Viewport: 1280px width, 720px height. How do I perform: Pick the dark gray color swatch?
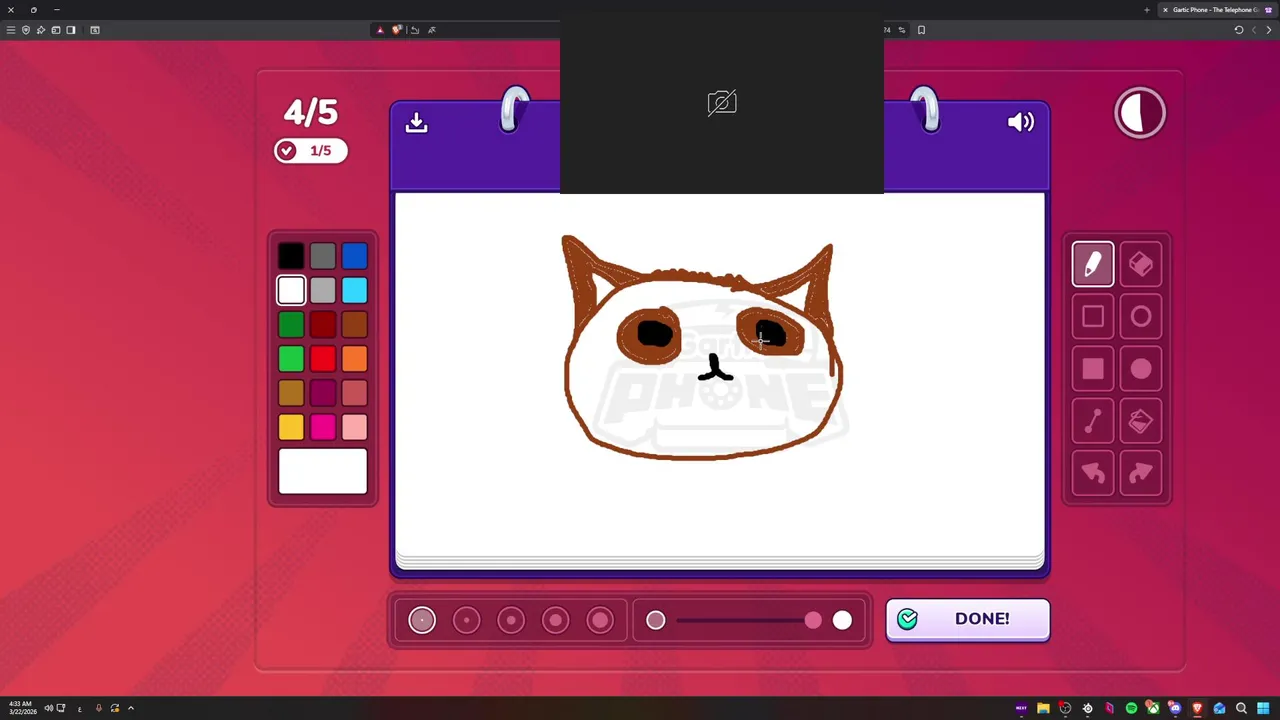[323, 257]
